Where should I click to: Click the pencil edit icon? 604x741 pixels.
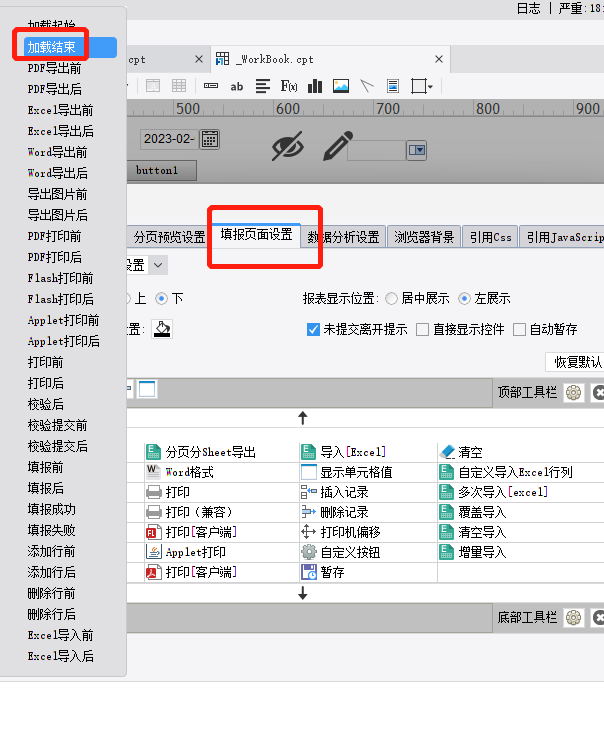(x=337, y=146)
